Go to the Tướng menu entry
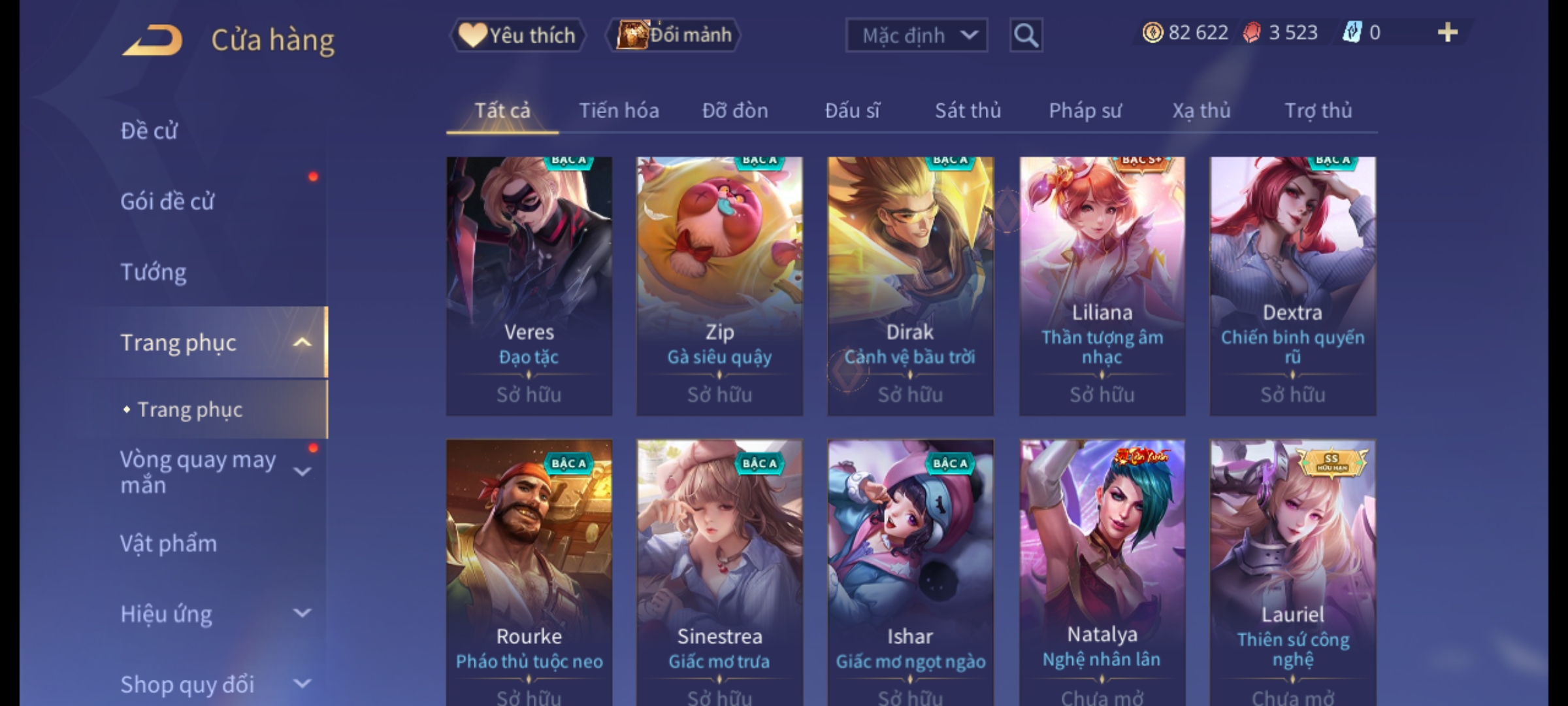The width and height of the screenshot is (1568, 706). point(154,271)
